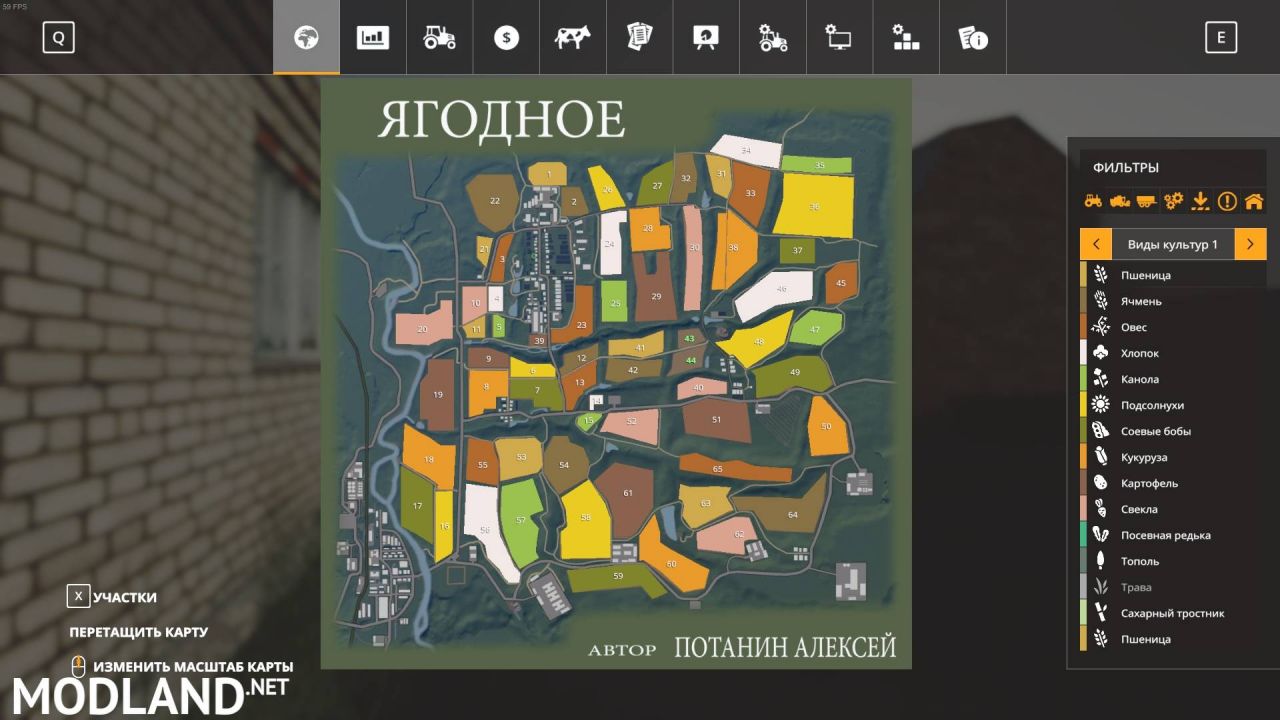Open the vehicles overview tractor tab
The width and height of the screenshot is (1280, 720).
click(440, 38)
